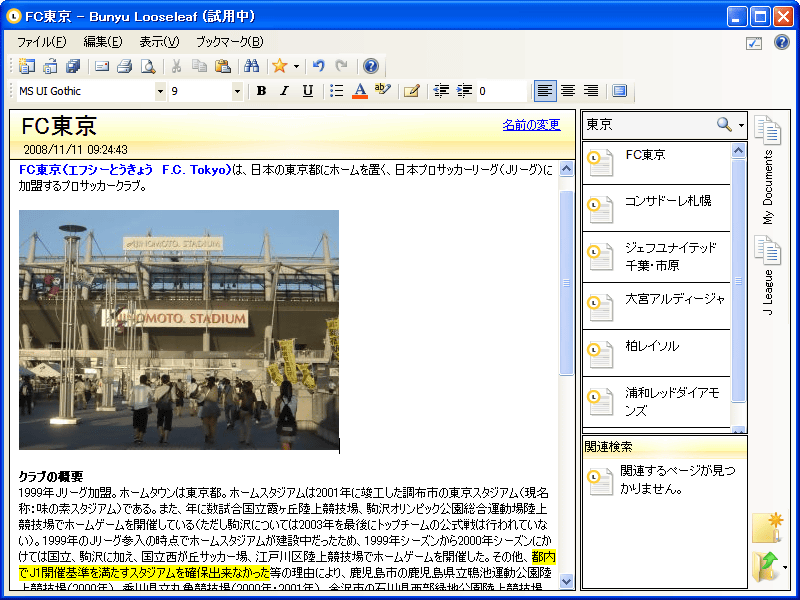
Task: Toggle italic formatting
Action: coord(285,91)
